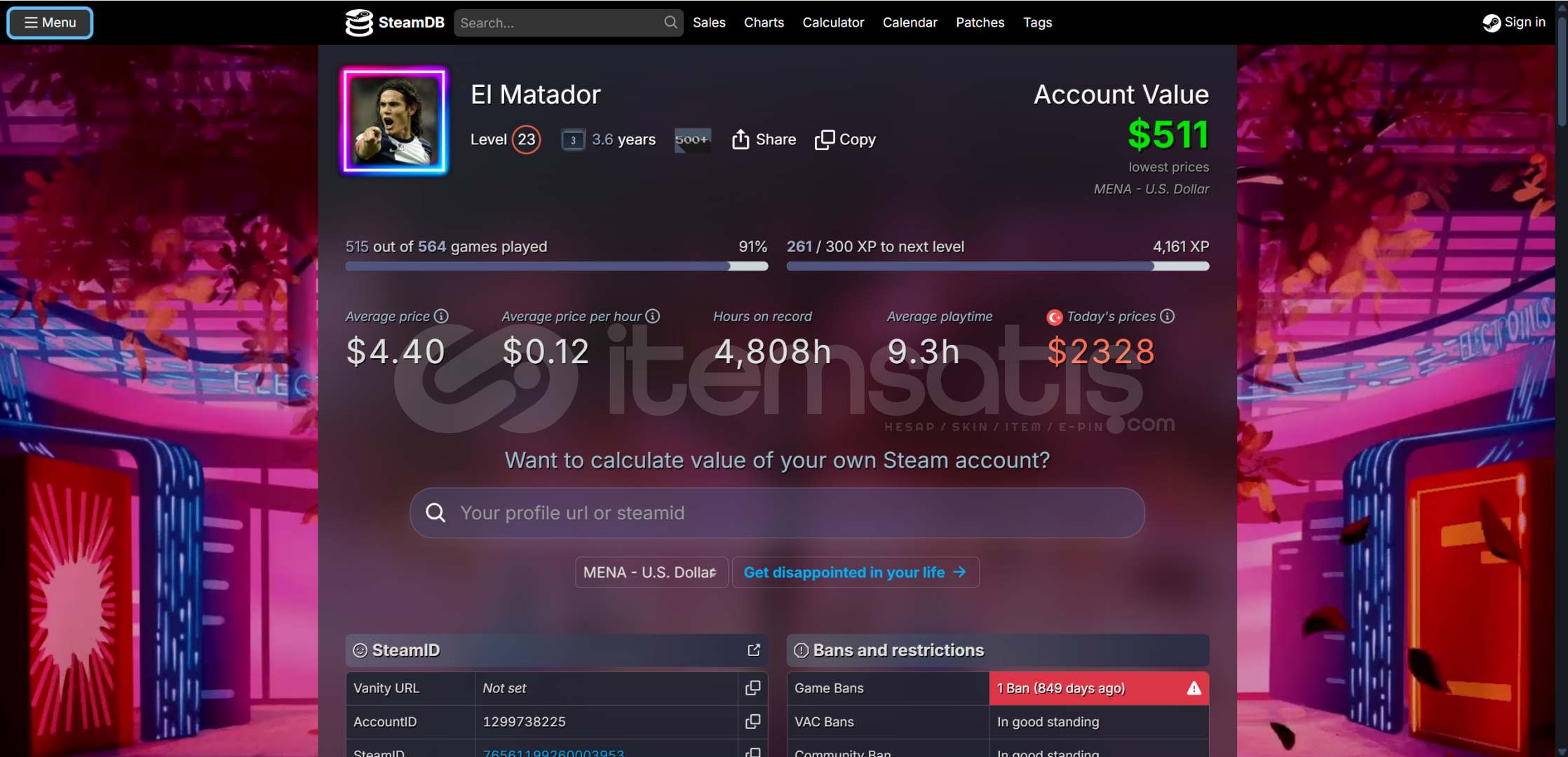Screen dimensions: 1568x757
Task: Open the MENA - U.S. Dollar currency dropdown
Action: (x=651, y=572)
